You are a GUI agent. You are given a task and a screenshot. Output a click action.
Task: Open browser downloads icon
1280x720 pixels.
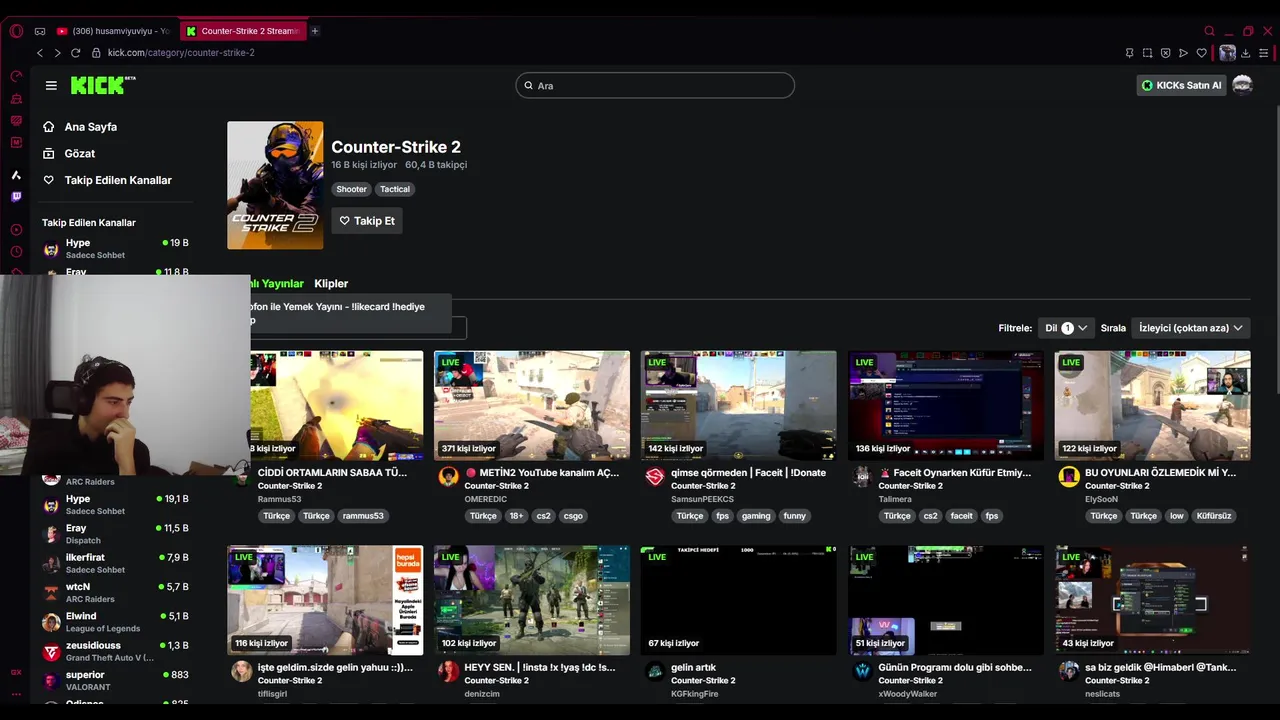pos(1245,53)
